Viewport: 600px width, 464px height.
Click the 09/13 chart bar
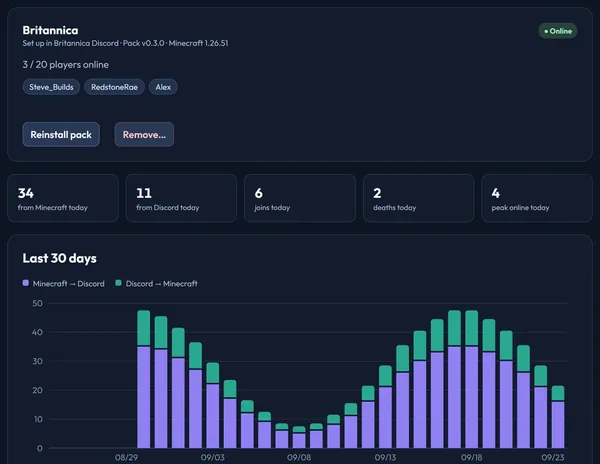(385, 407)
